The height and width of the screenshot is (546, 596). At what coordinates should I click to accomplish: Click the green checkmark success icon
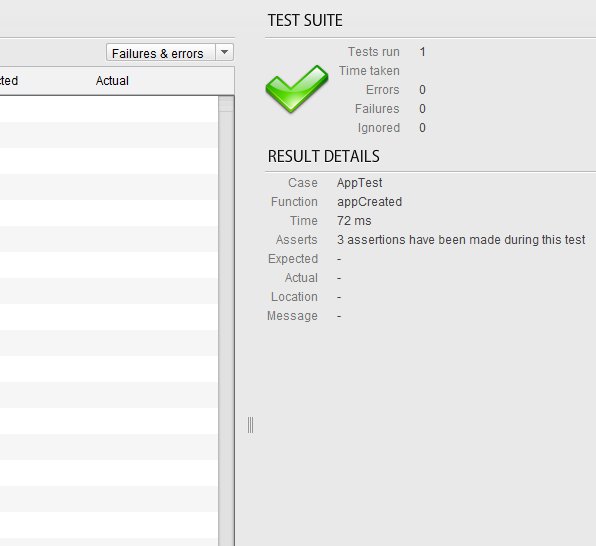pos(296,89)
